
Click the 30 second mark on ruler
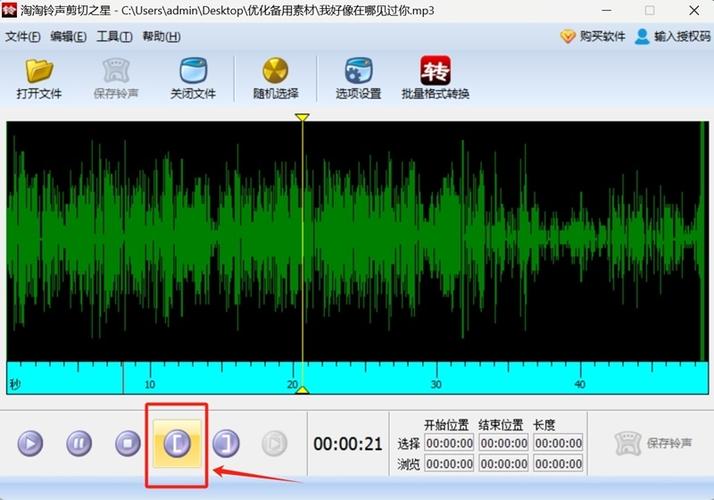pyautogui.click(x=436, y=384)
